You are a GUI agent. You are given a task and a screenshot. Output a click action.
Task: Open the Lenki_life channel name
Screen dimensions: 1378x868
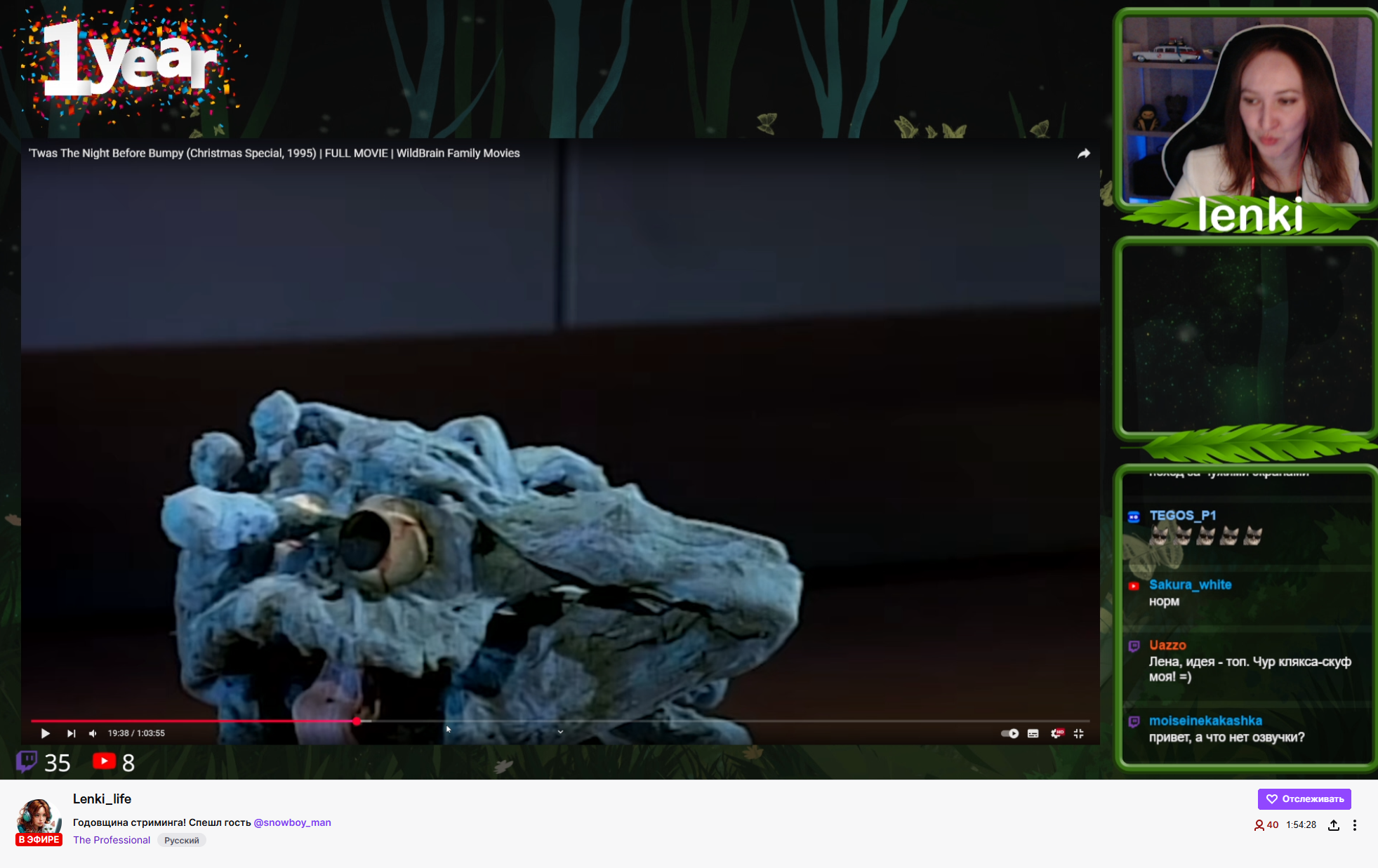102,799
